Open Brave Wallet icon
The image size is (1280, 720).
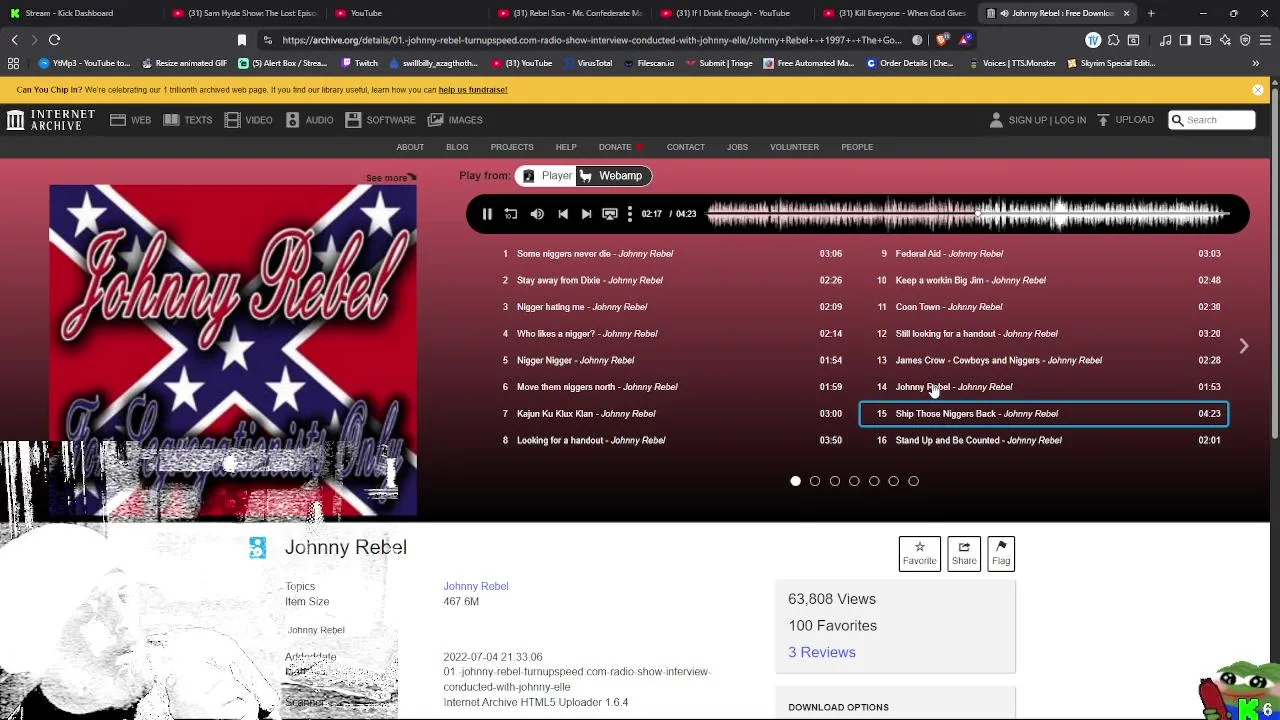coord(1205,40)
